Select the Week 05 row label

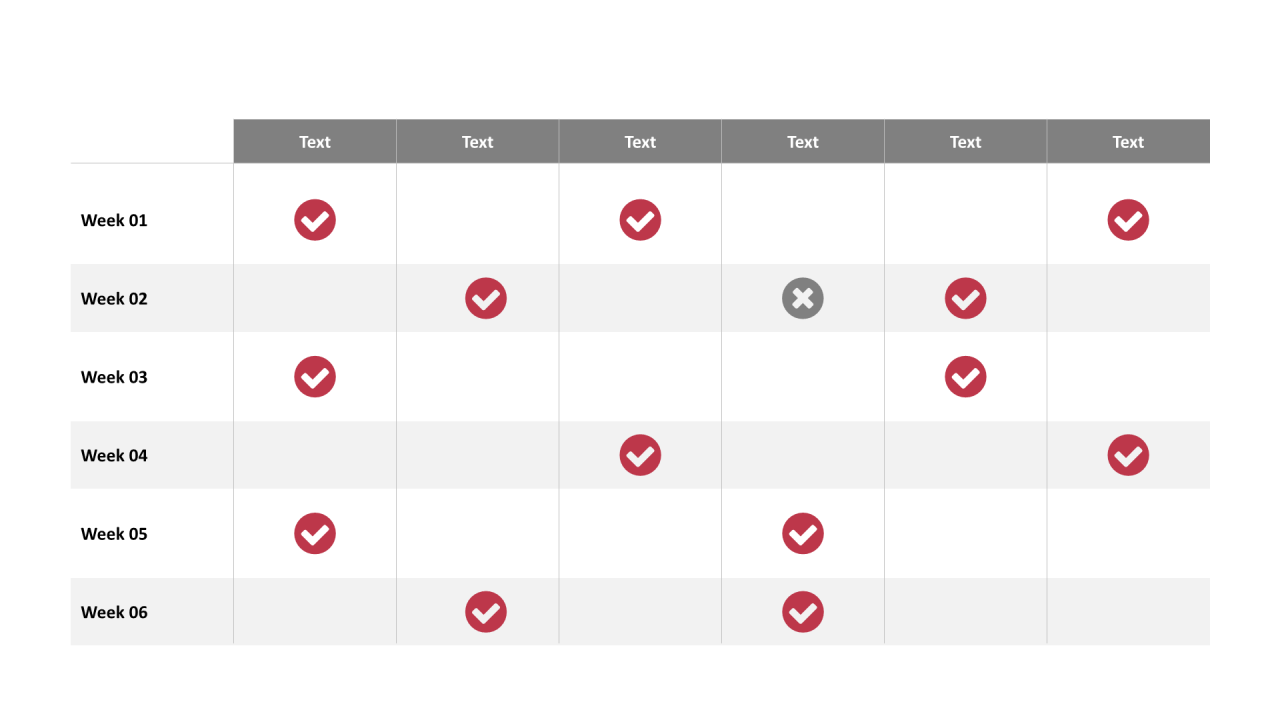[114, 534]
